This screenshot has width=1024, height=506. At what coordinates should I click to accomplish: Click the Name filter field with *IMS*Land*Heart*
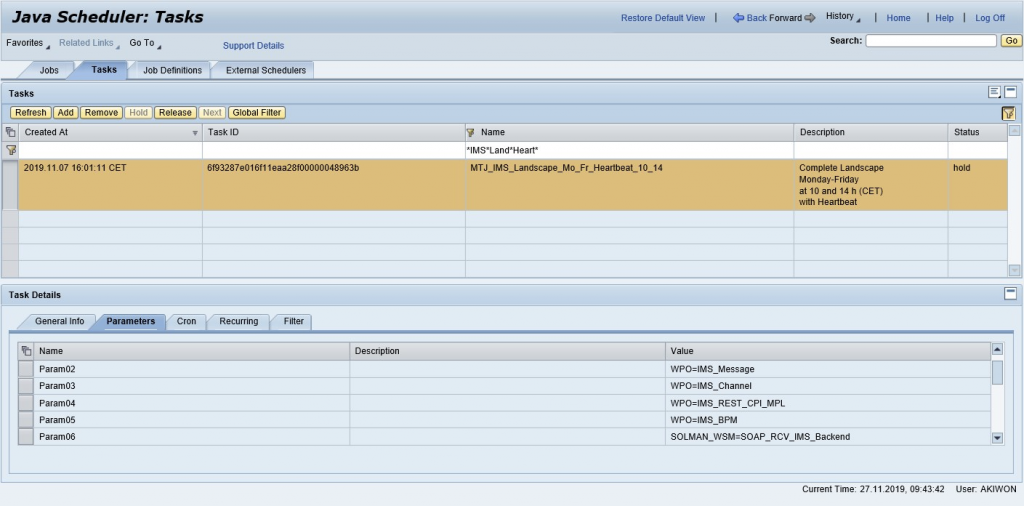coord(630,150)
